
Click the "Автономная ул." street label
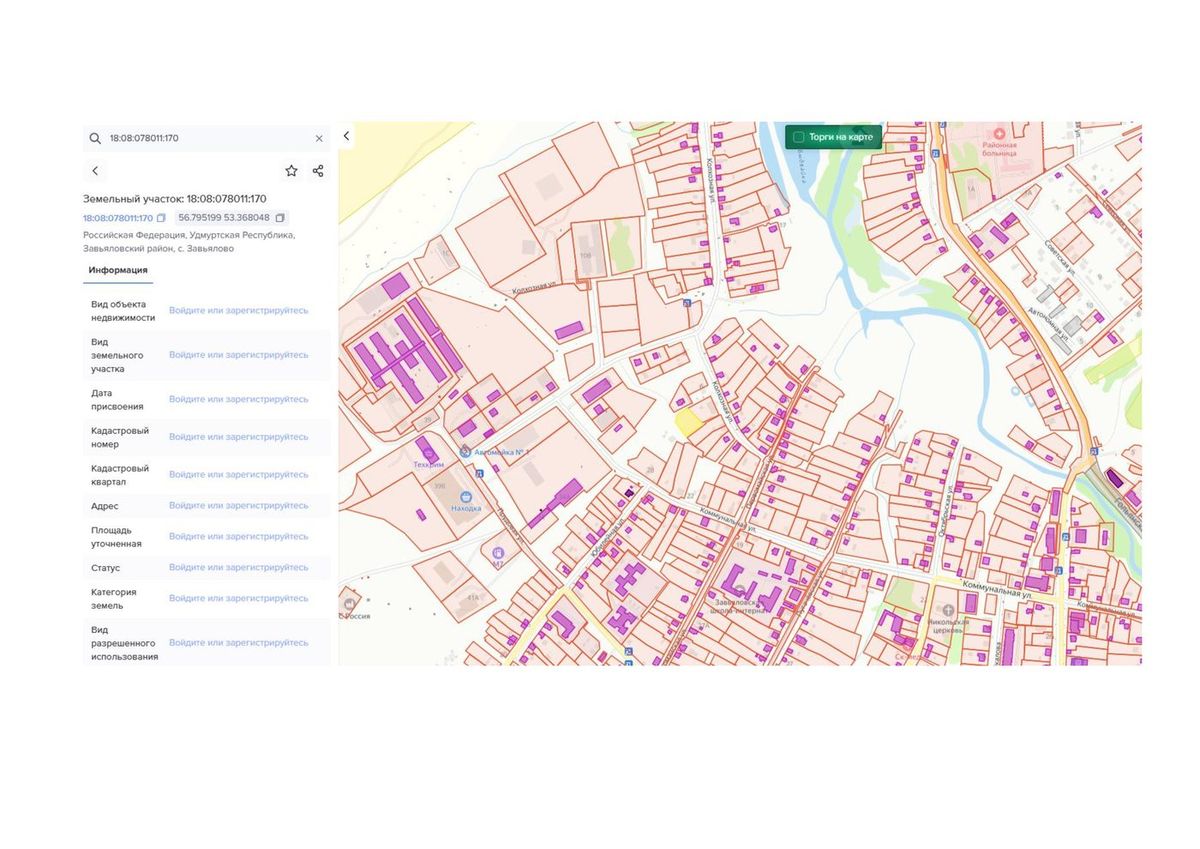click(1049, 324)
